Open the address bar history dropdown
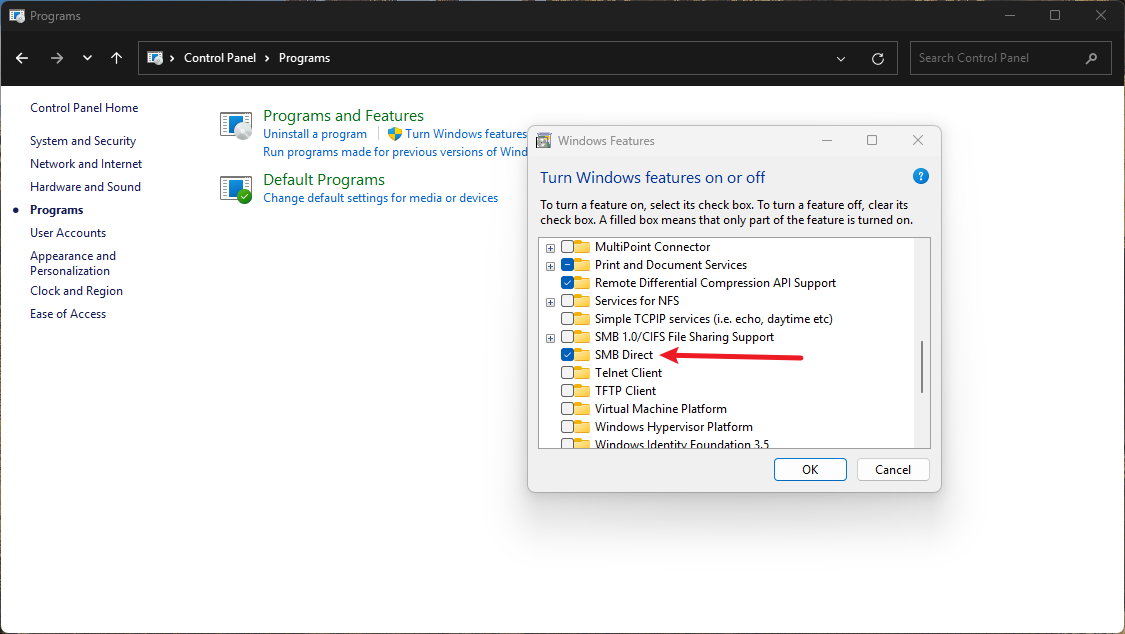 tap(842, 58)
